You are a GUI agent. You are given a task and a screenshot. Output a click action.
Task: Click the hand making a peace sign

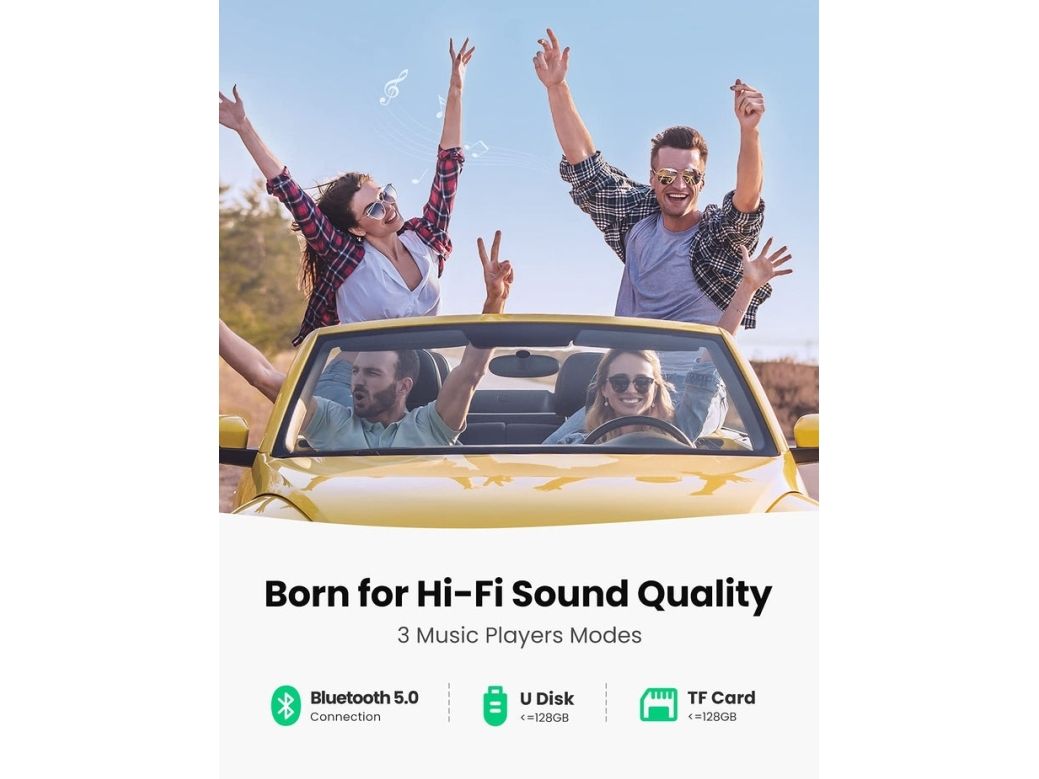pos(495,266)
